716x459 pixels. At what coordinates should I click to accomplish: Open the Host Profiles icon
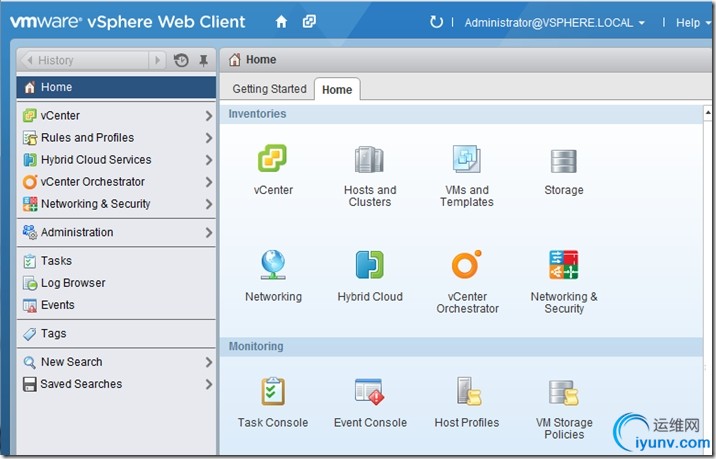click(469, 391)
